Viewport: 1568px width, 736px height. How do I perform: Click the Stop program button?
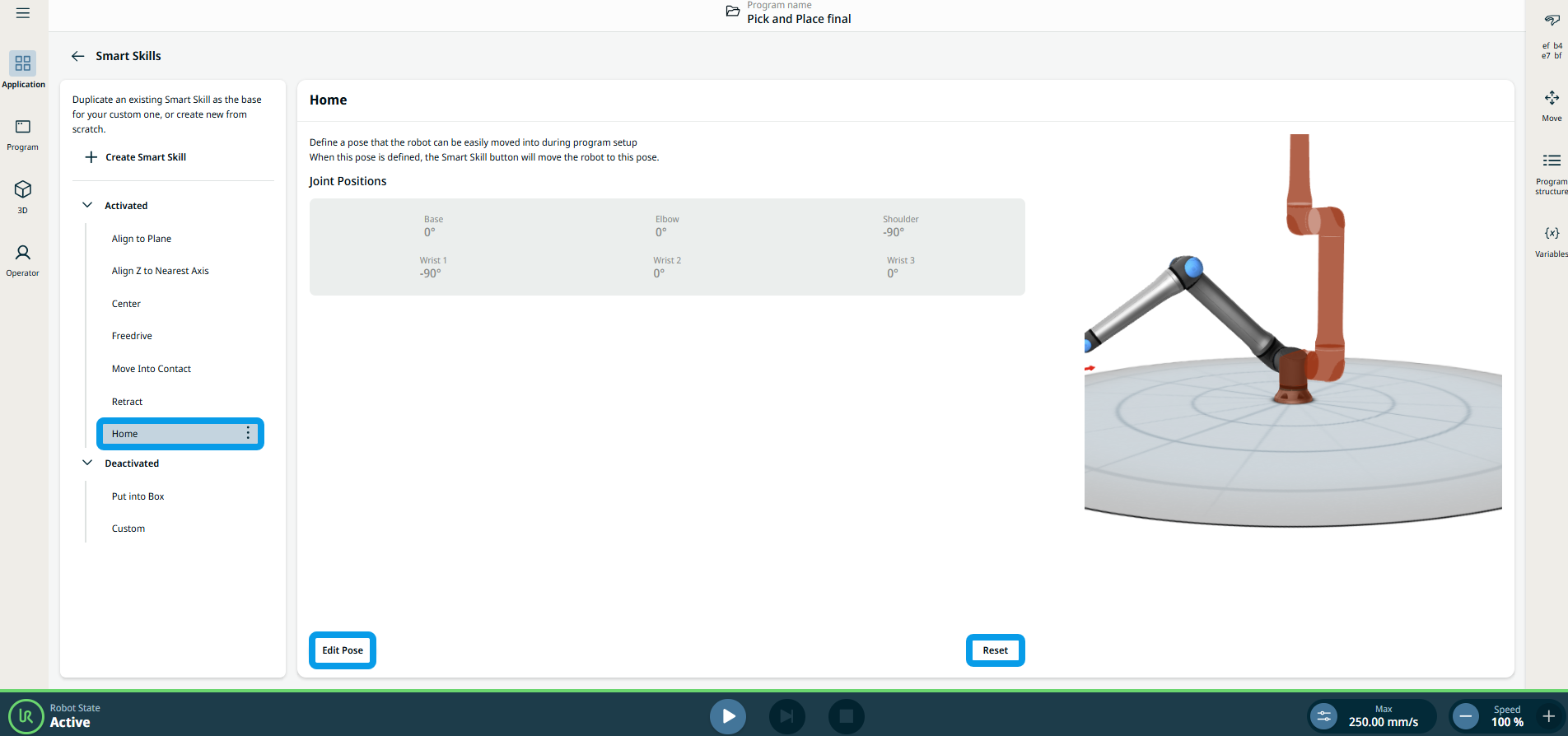[x=846, y=716]
